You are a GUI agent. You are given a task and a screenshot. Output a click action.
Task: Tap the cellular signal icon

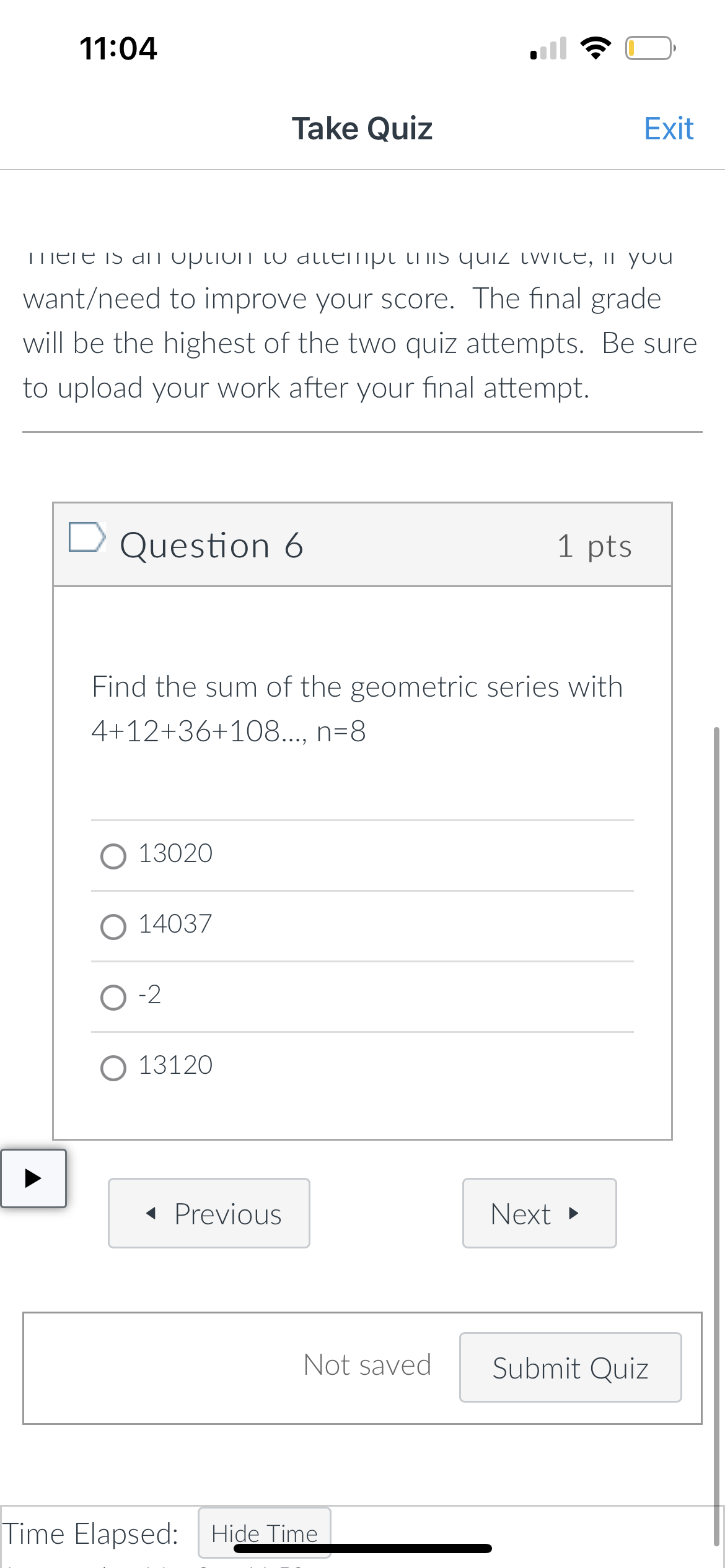tap(548, 48)
